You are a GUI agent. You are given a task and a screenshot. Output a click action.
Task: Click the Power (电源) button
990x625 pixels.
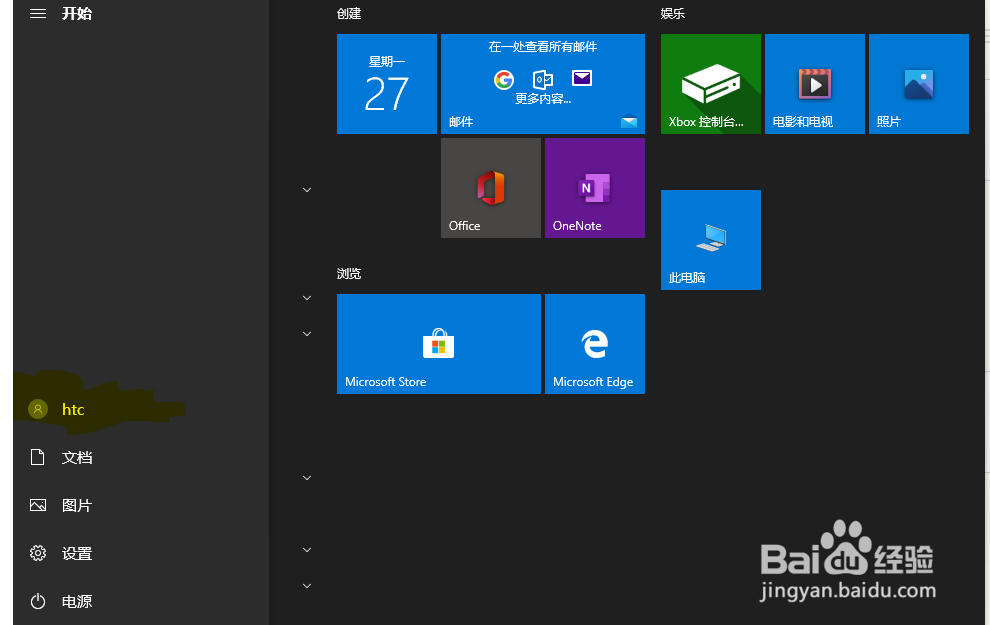pyautogui.click(x=140, y=601)
